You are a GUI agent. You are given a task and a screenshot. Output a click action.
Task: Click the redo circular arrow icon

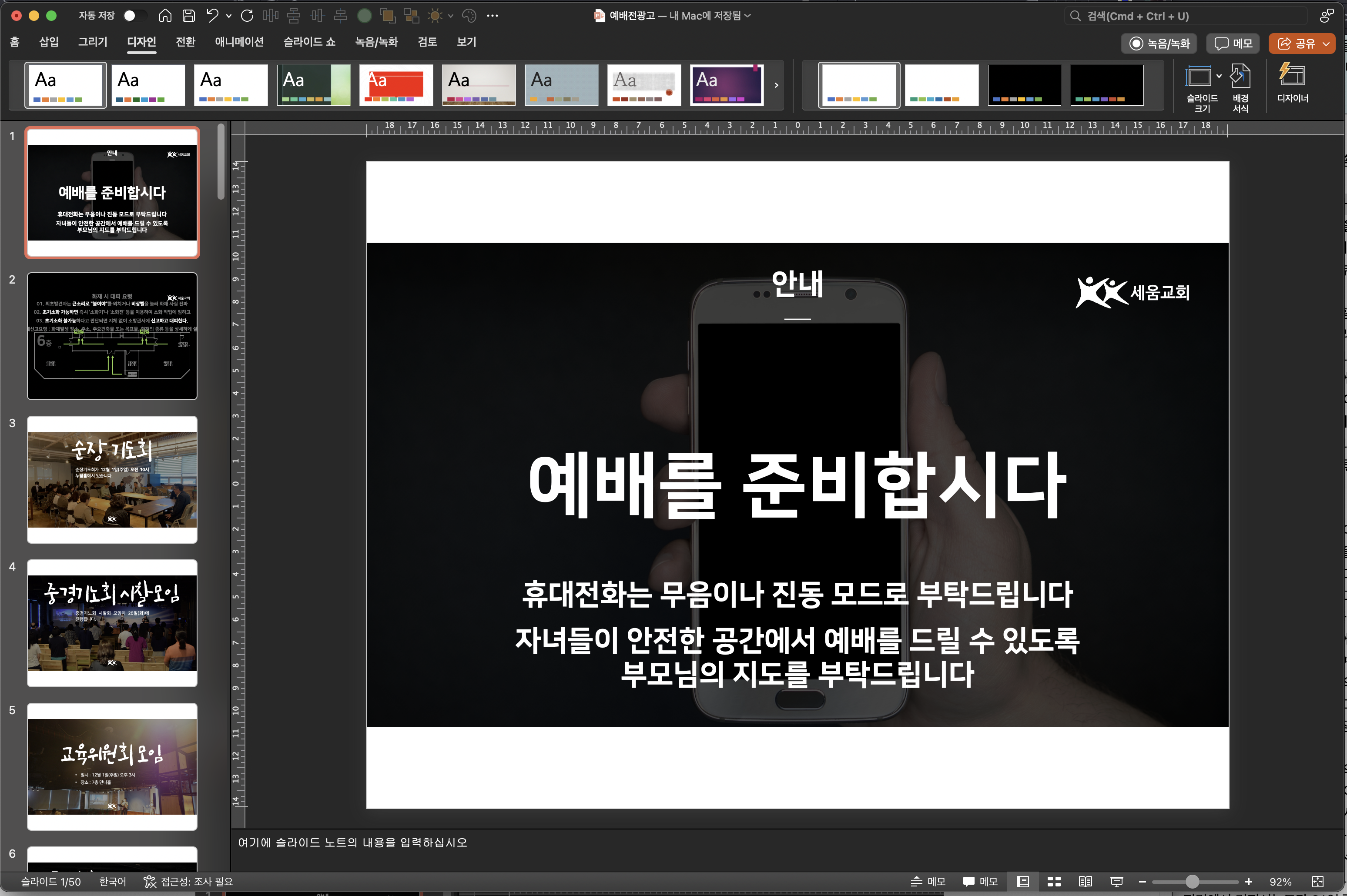tap(247, 15)
